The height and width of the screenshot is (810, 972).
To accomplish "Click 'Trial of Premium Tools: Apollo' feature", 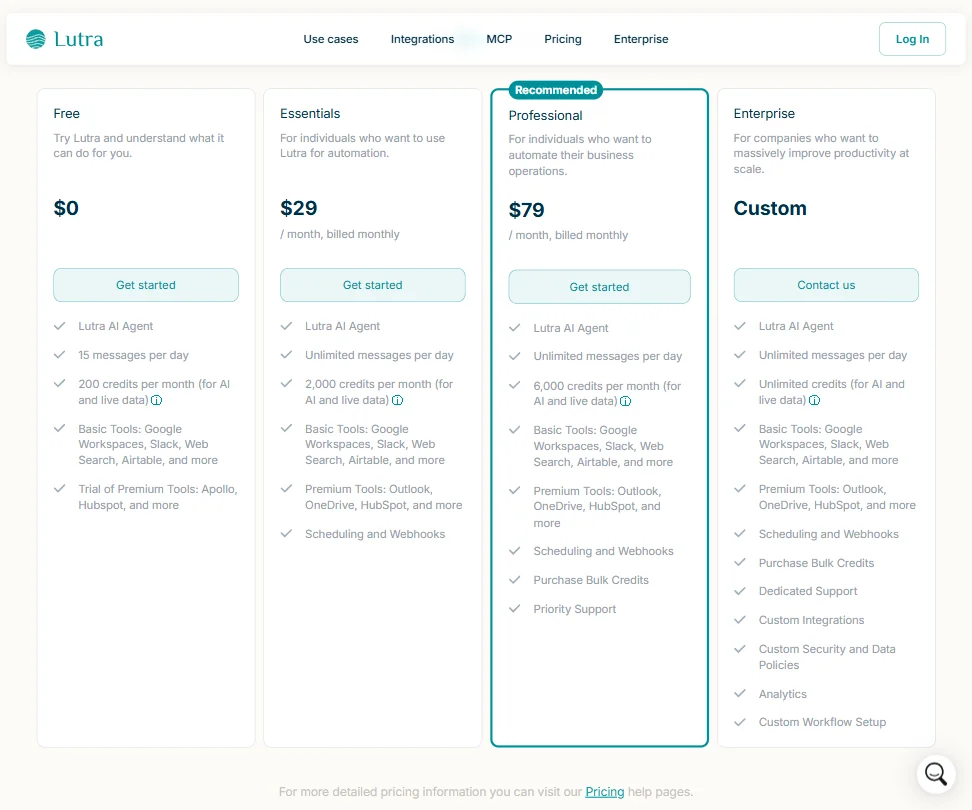I will coord(157,497).
